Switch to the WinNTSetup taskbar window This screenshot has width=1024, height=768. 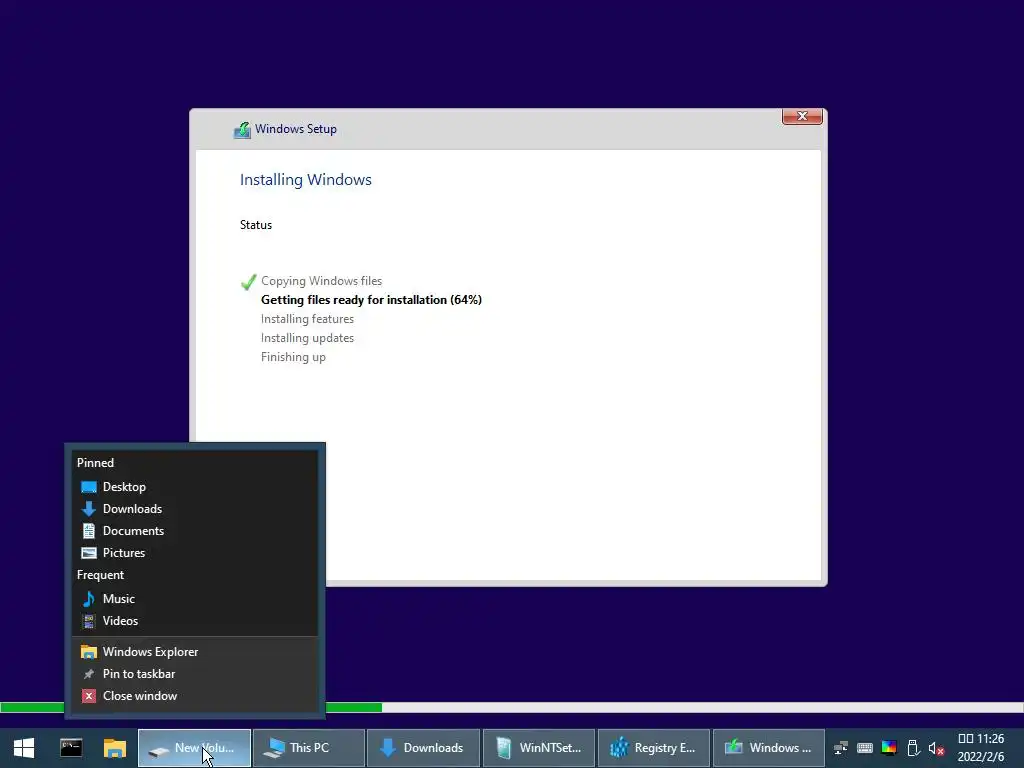[539, 748]
